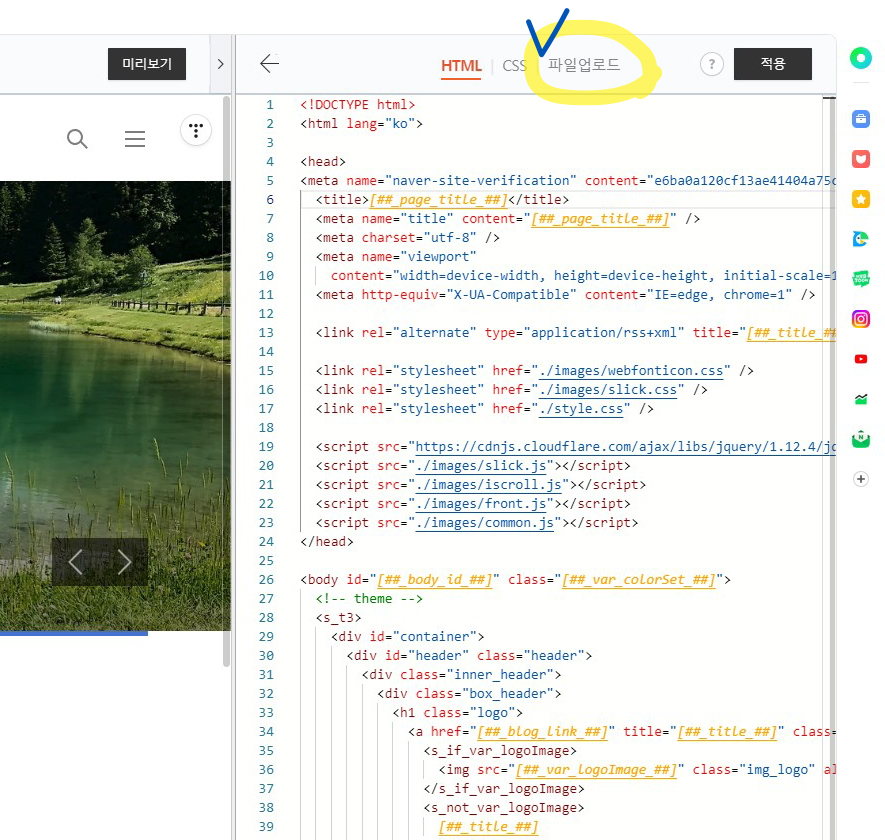This screenshot has width=885, height=840.
Task: Follow the ./images/common.js link in code
Action: 484,523
